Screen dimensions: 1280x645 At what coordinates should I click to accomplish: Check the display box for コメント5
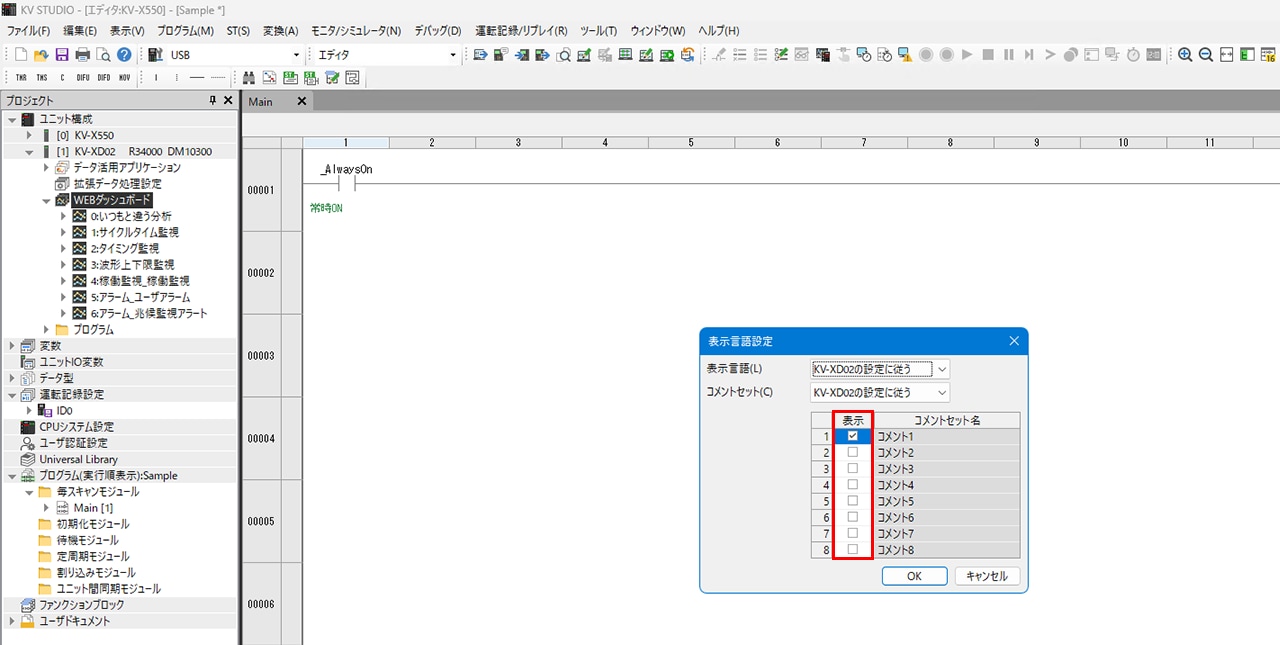tap(852, 501)
